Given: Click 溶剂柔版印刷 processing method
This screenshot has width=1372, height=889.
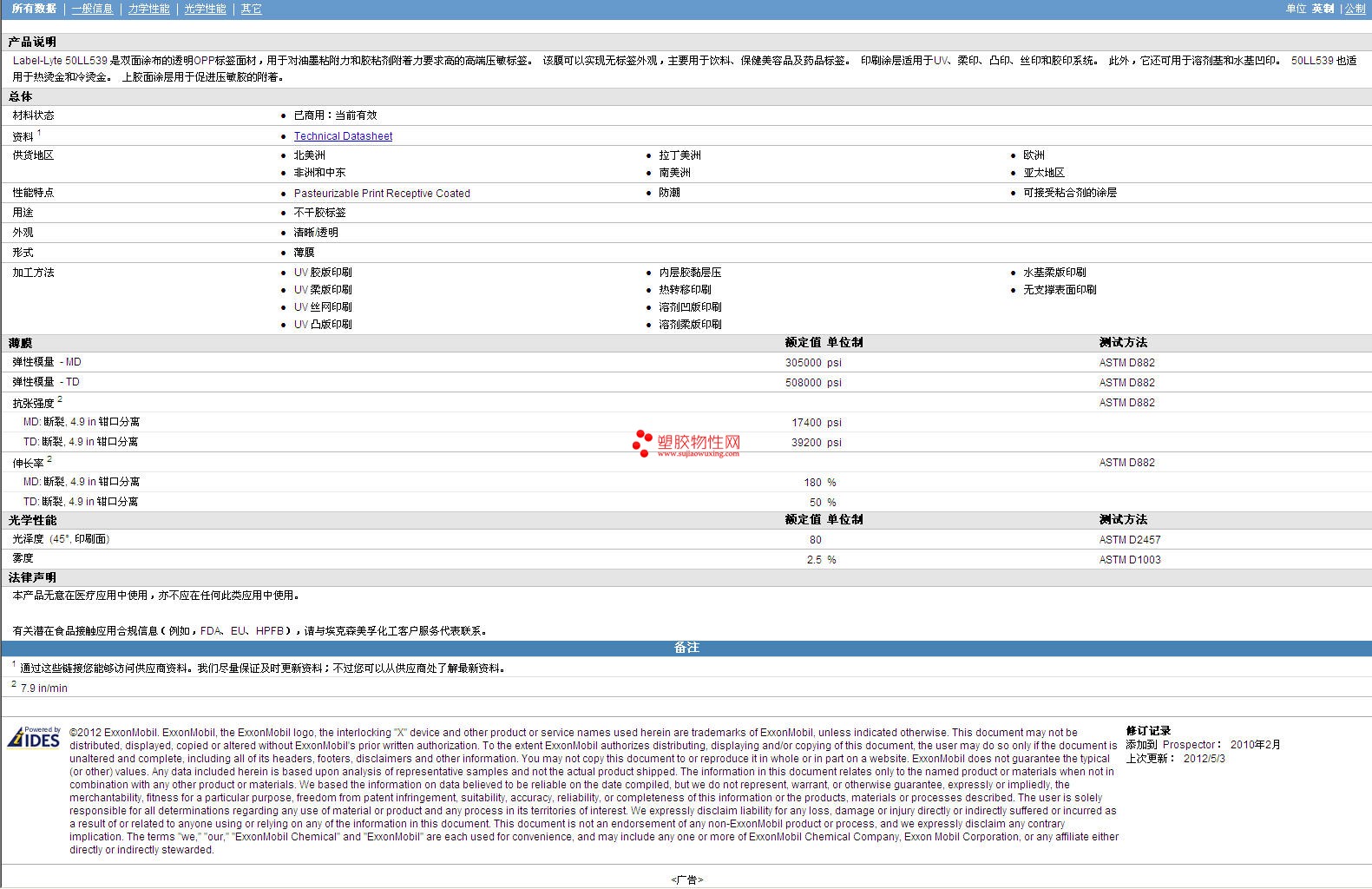Looking at the screenshot, I should (x=690, y=325).
